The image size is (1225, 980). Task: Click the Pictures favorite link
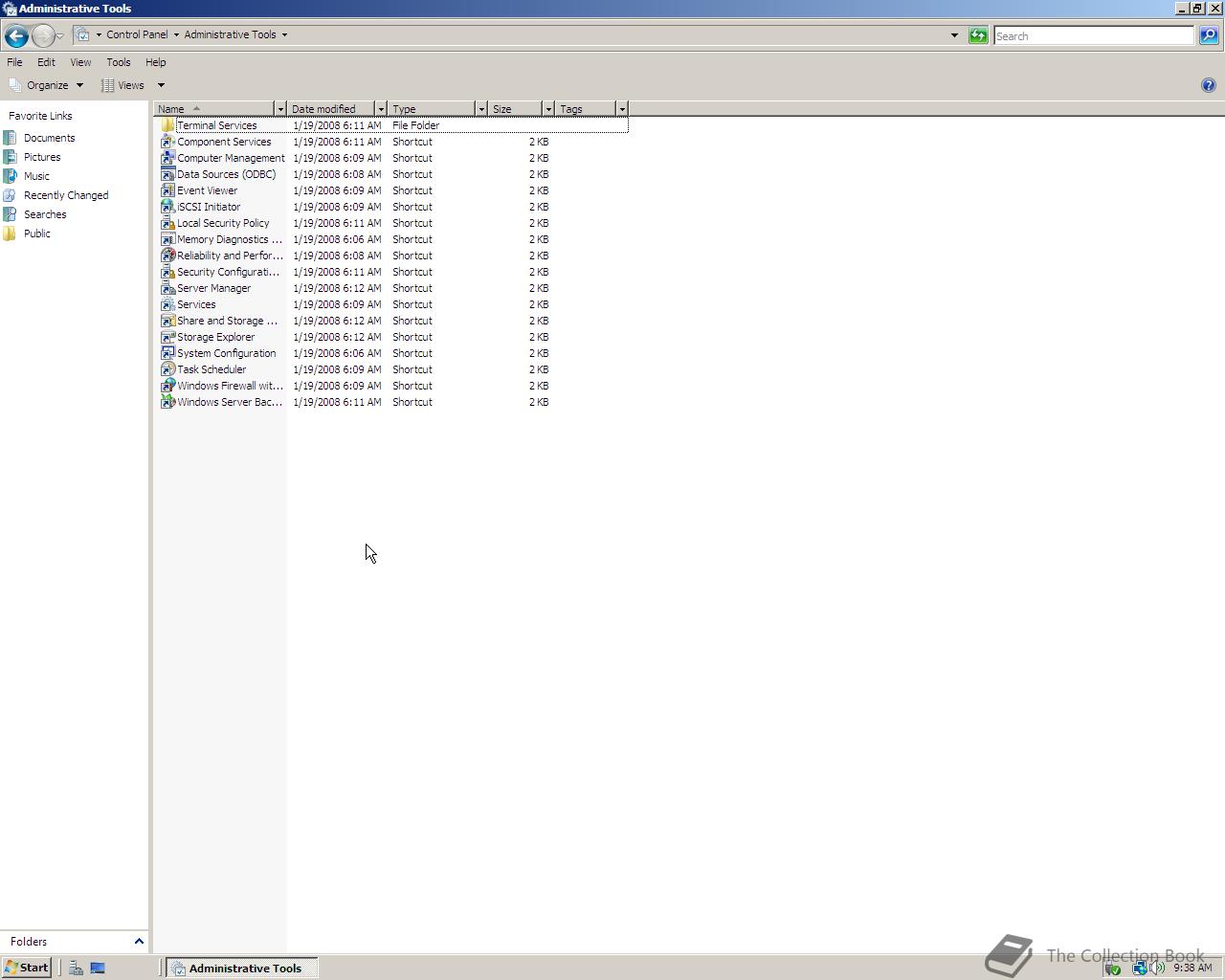pos(42,157)
